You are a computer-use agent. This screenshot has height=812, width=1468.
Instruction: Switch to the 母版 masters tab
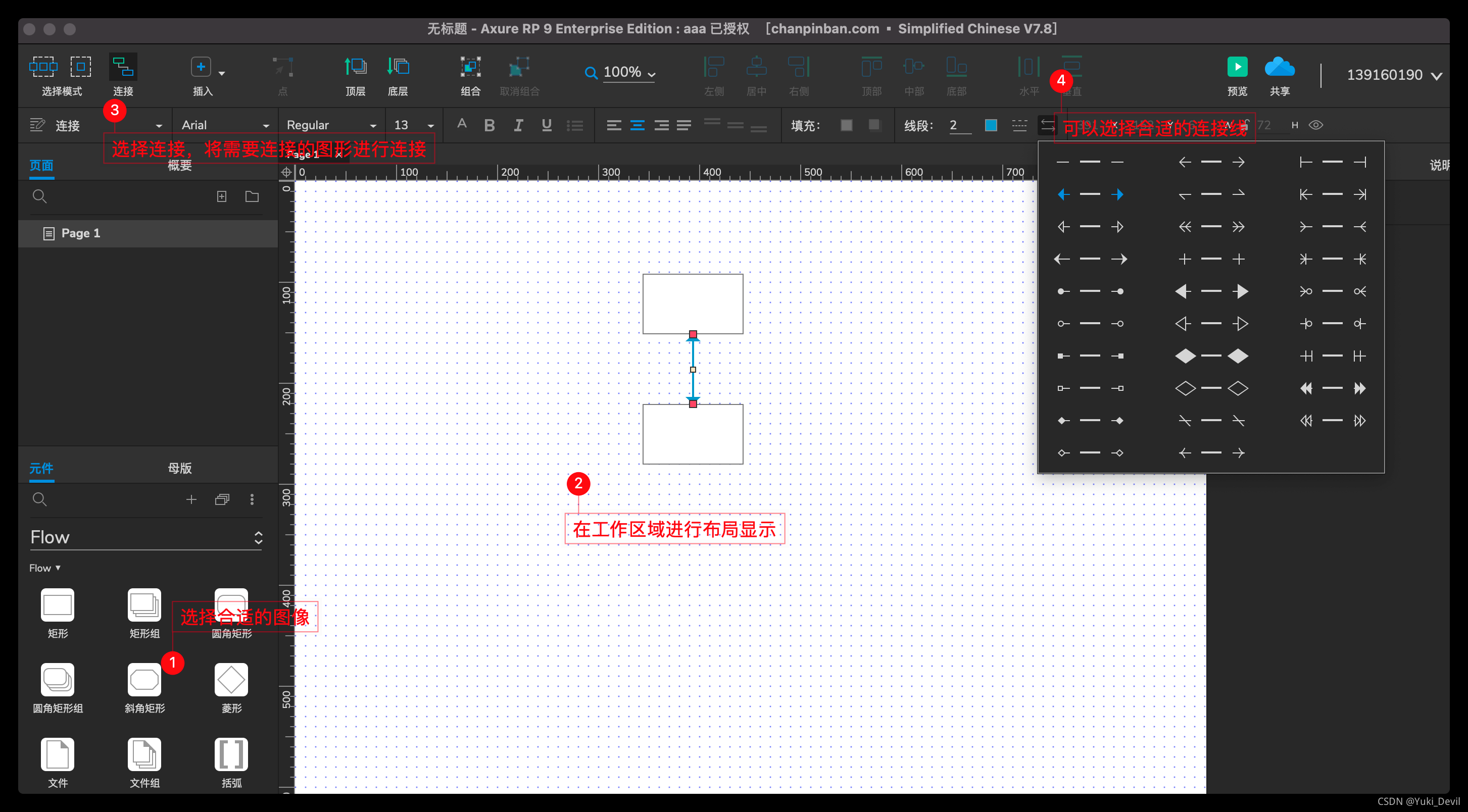(179, 469)
